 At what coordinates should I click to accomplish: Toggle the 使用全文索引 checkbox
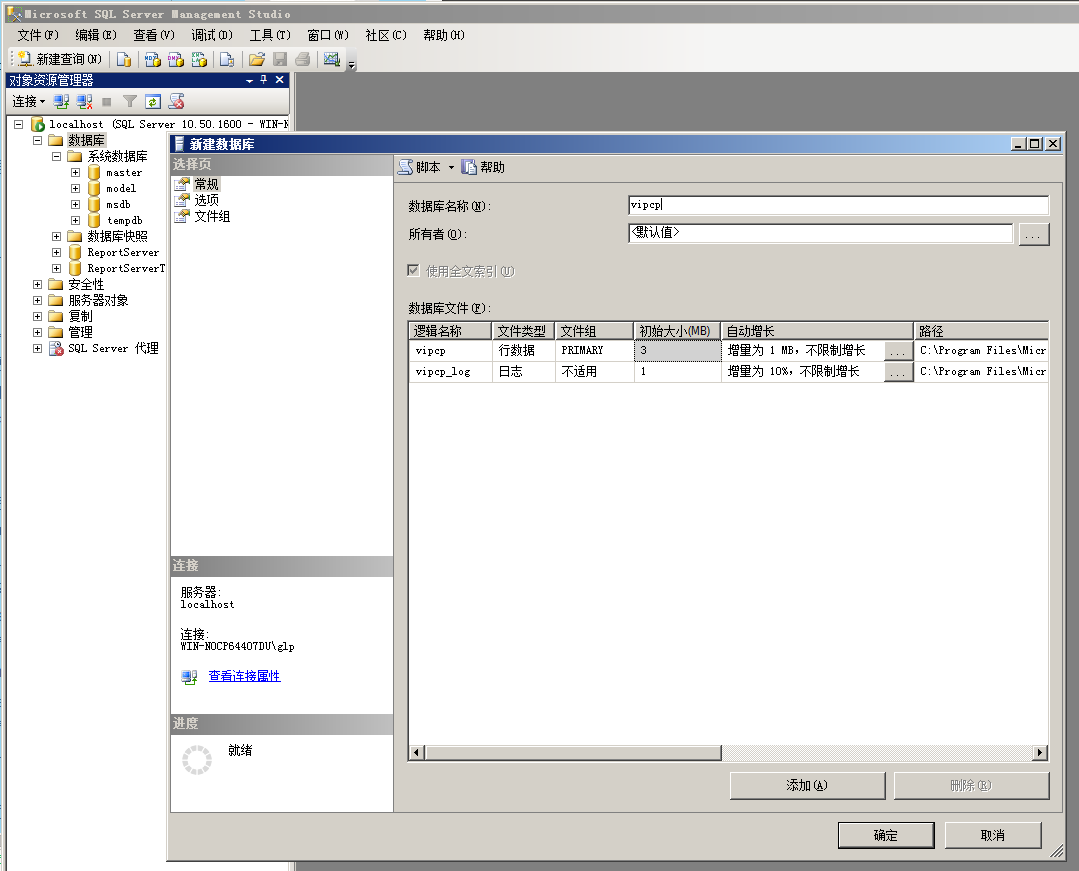point(413,271)
